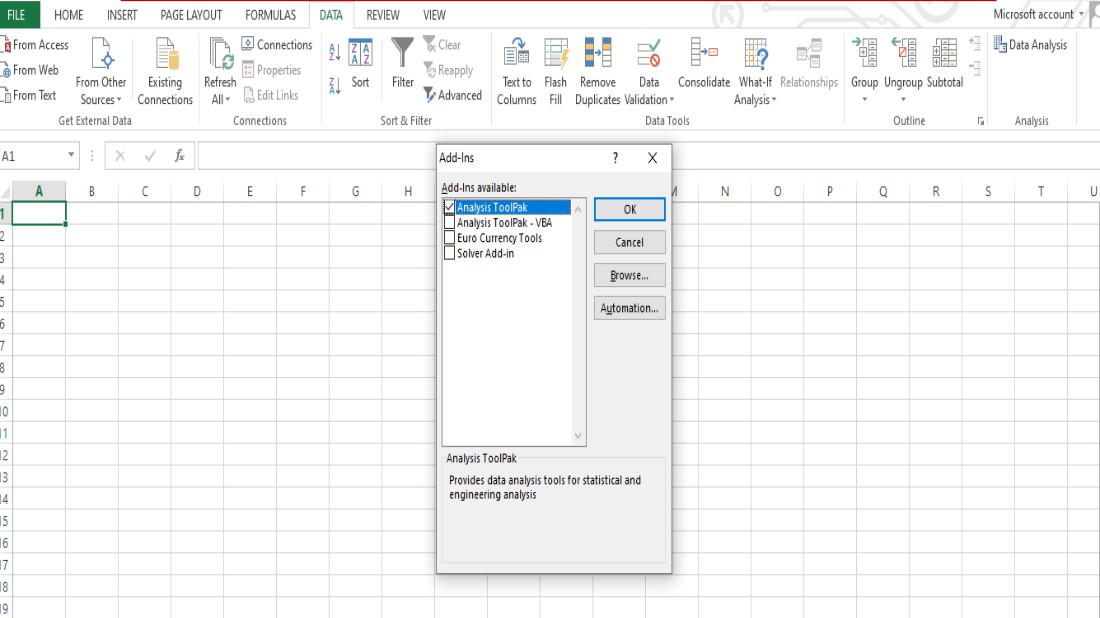Launch Text to Columns wizard
This screenshot has width=1100, height=618.
pyautogui.click(x=516, y=72)
